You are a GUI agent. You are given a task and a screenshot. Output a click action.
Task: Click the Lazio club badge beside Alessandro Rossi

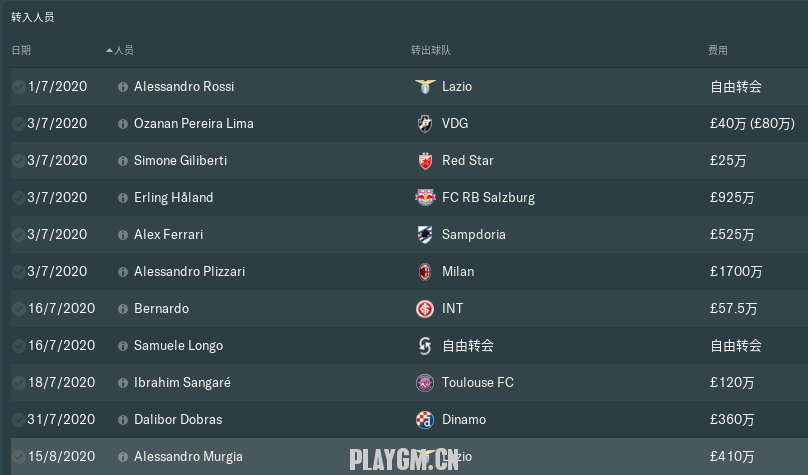point(425,87)
